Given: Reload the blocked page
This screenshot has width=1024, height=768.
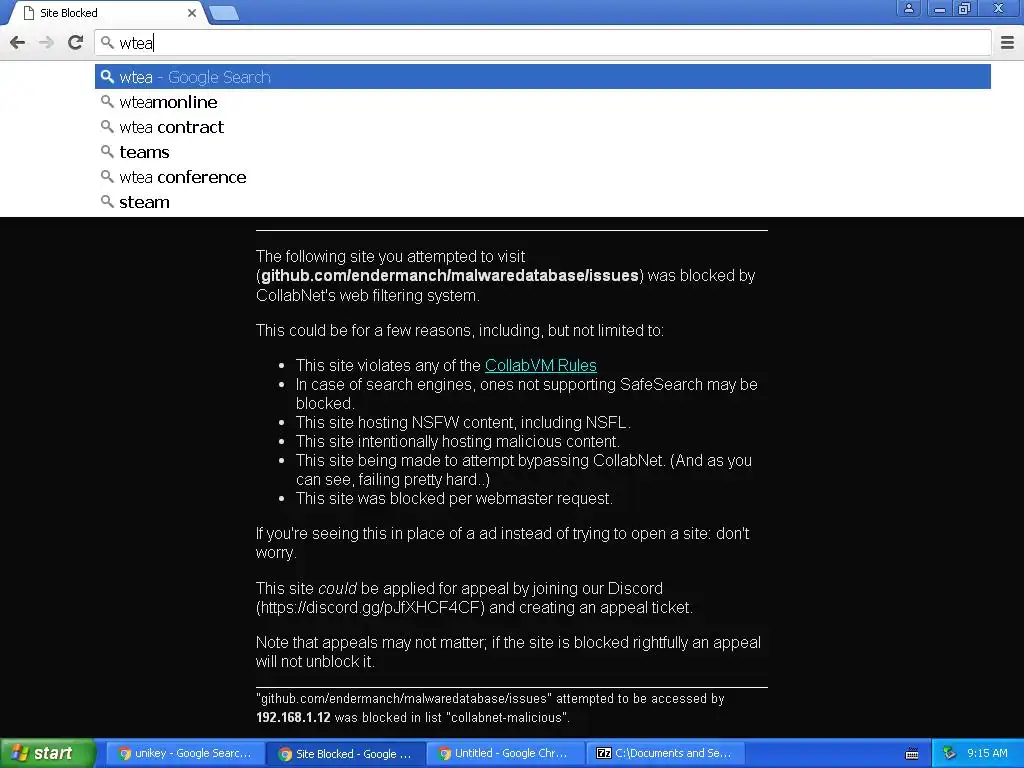Looking at the screenshot, I should [x=76, y=43].
